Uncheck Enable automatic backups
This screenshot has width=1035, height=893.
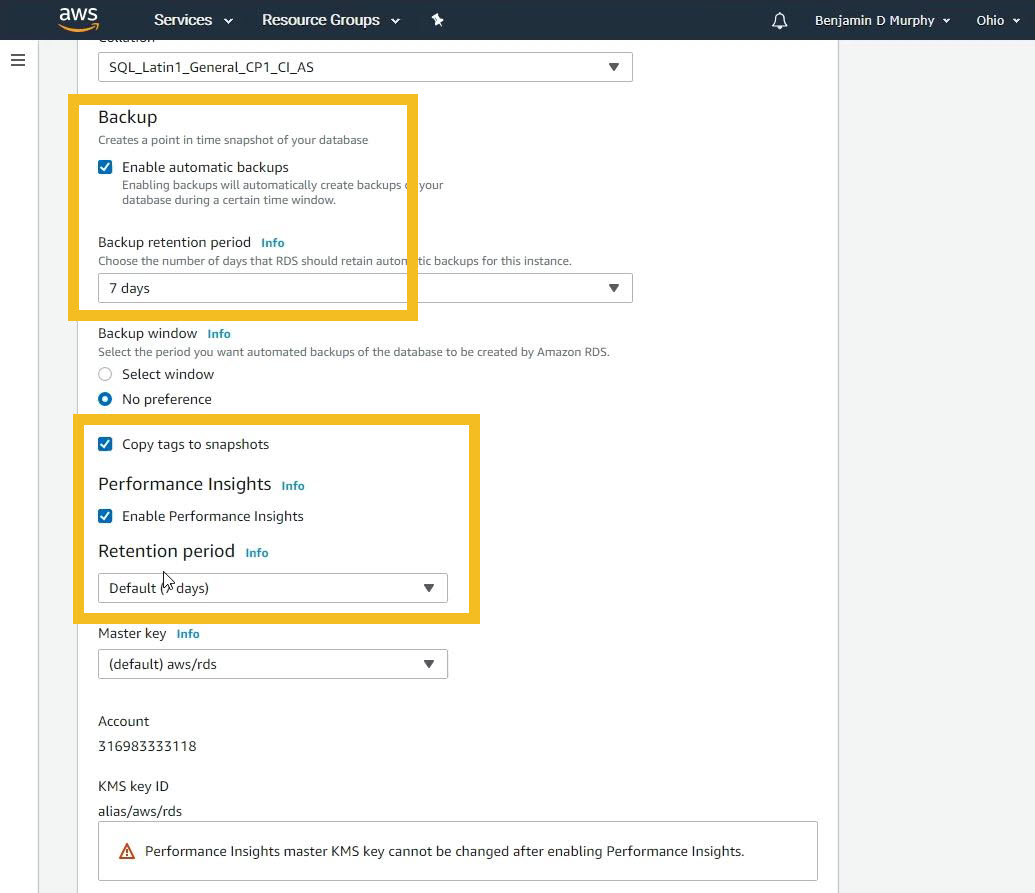[x=105, y=167]
